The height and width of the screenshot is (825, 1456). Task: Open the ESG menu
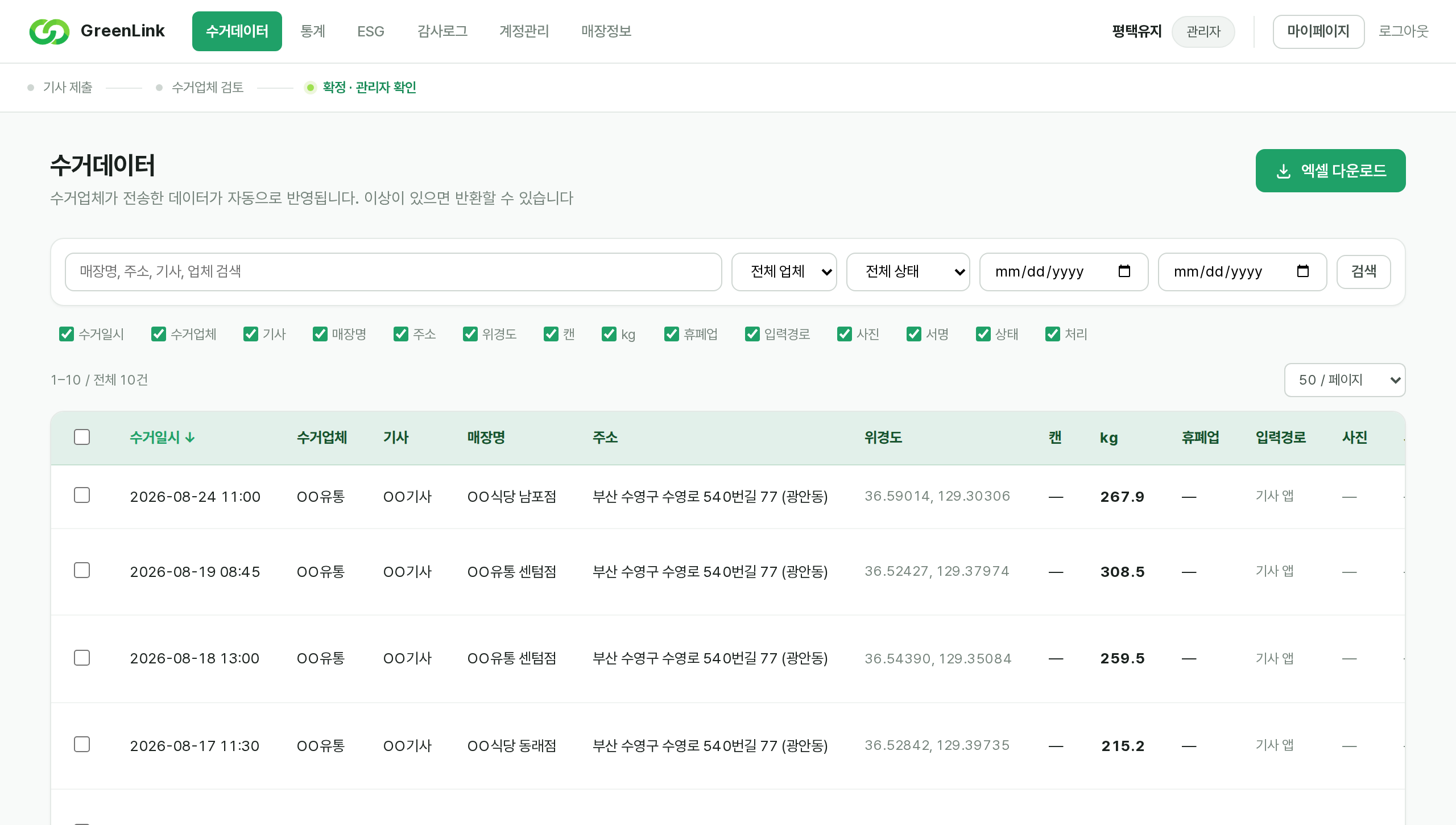371,31
